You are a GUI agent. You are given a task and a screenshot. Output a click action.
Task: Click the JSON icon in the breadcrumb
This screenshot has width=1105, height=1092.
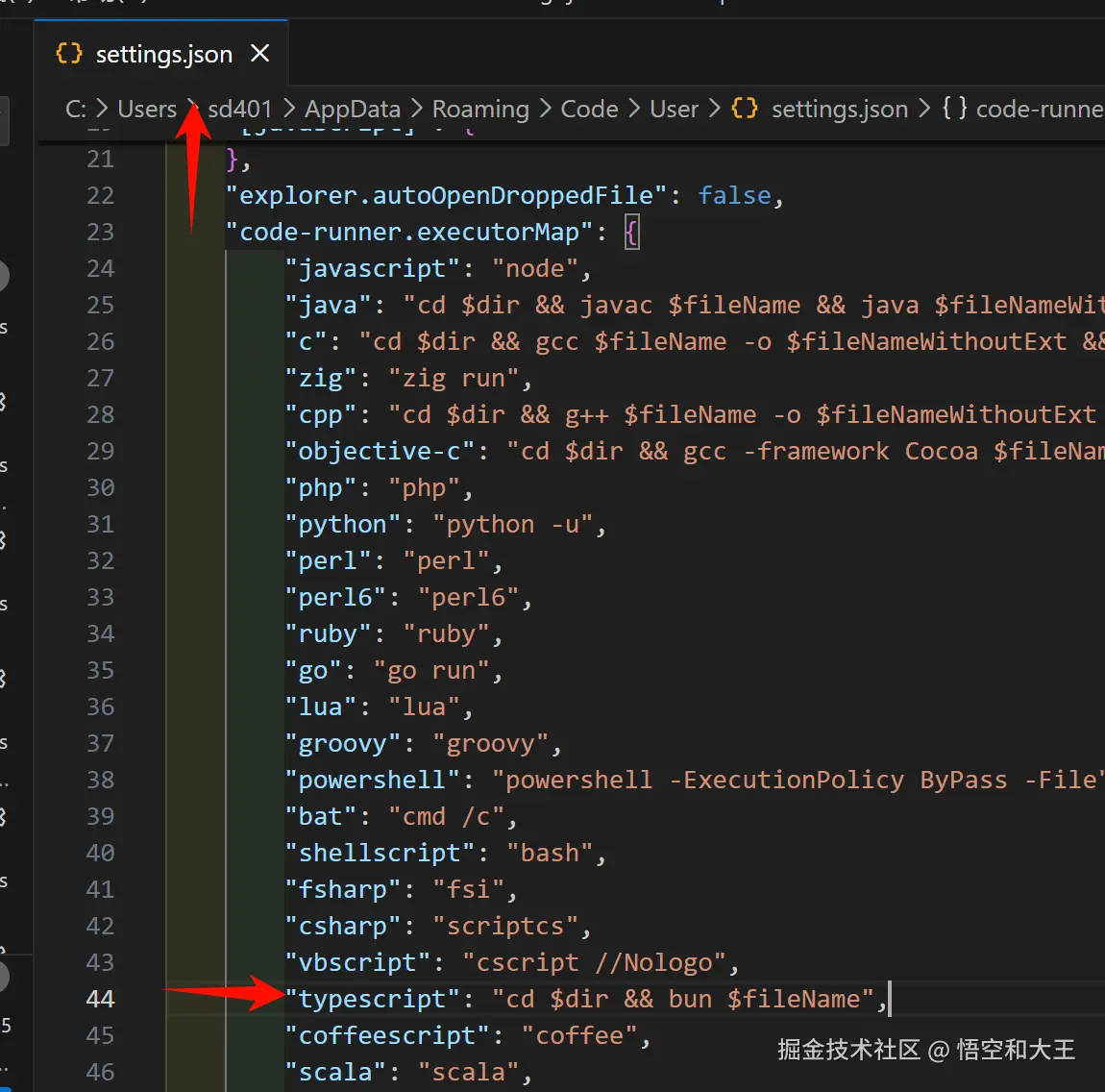point(745,110)
